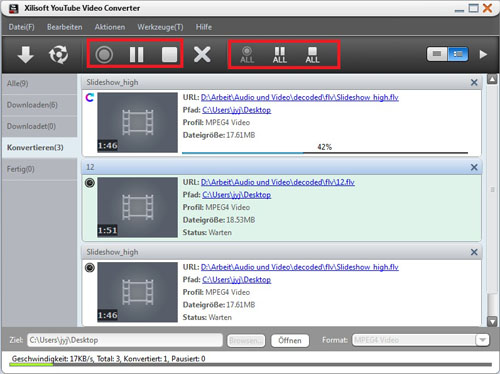Image resolution: width=500 pixels, height=374 pixels.
Task: Open the Bearbeiten menu
Action: (65, 27)
